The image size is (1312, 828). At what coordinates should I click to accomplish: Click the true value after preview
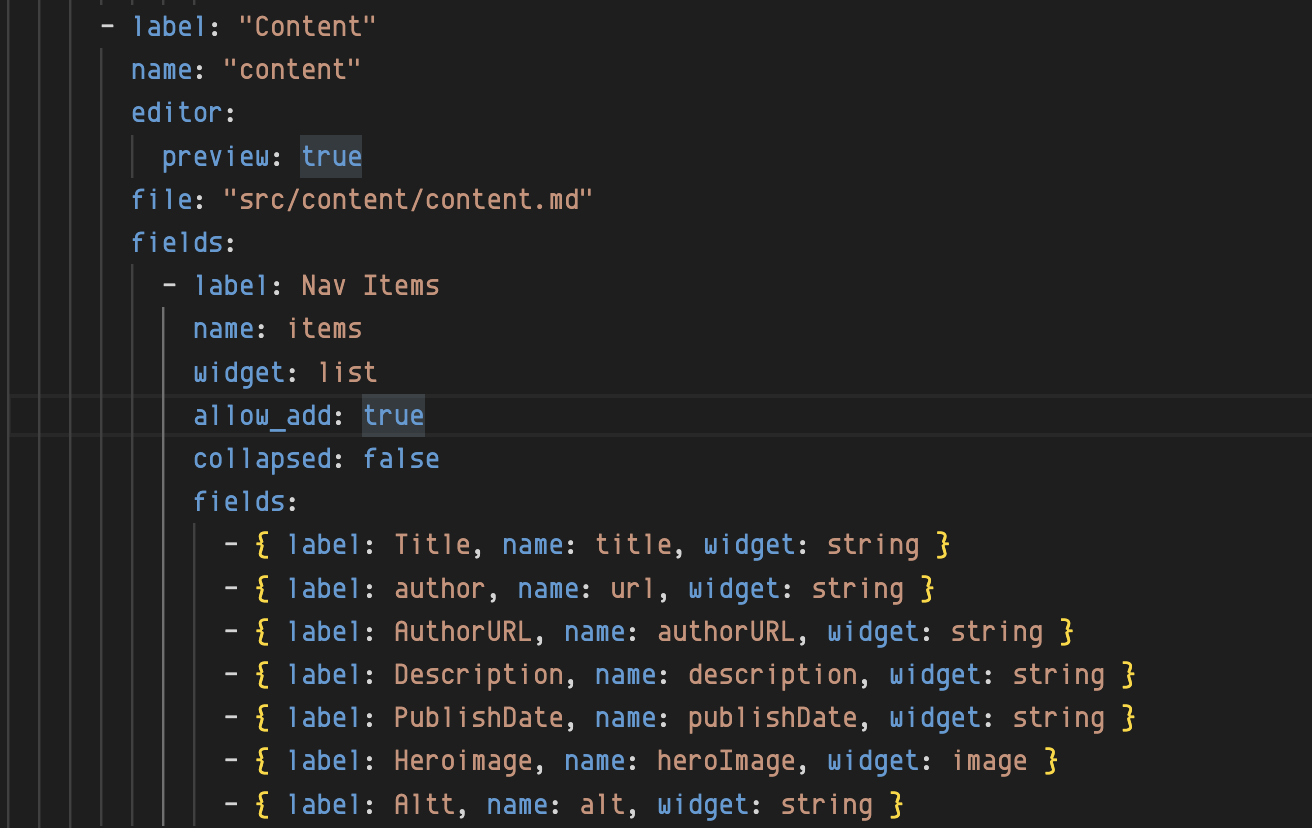[331, 156]
